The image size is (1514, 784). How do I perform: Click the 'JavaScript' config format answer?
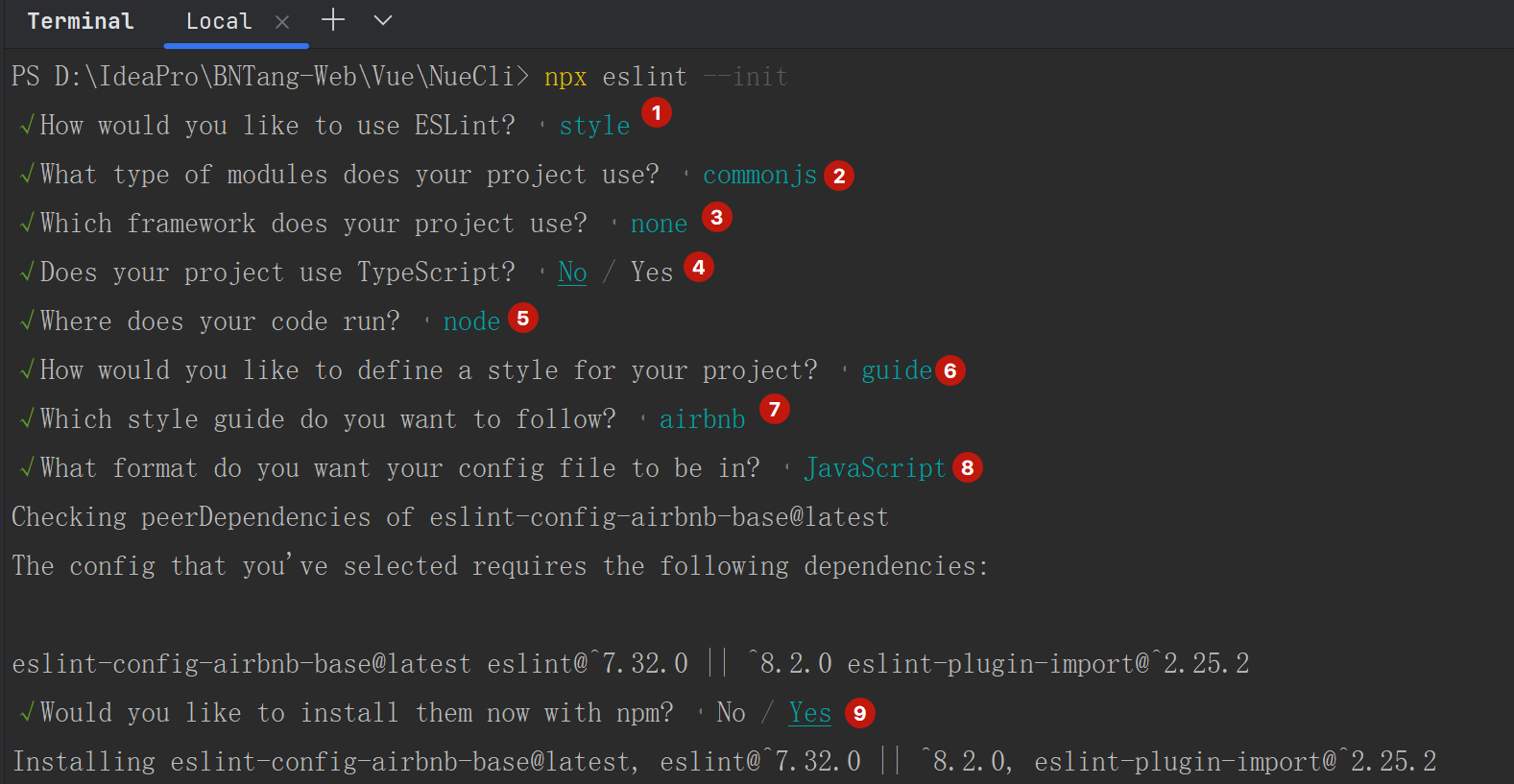point(876,468)
